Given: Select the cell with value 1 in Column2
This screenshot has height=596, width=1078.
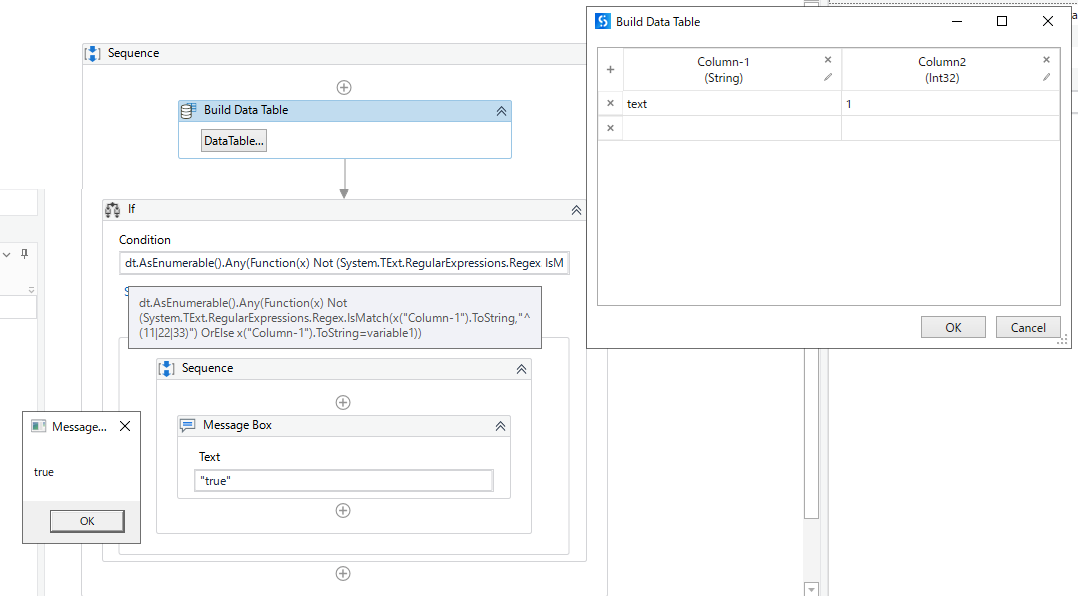Looking at the screenshot, I should [x=950, y=104].
